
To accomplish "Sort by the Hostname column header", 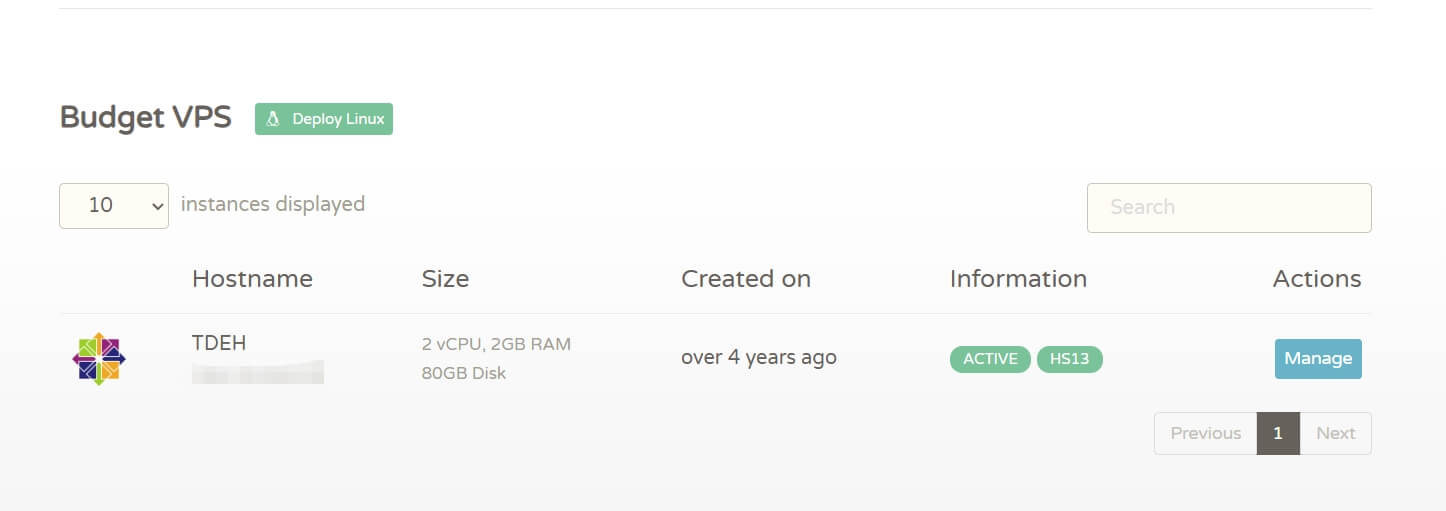I will click(252, 279).
